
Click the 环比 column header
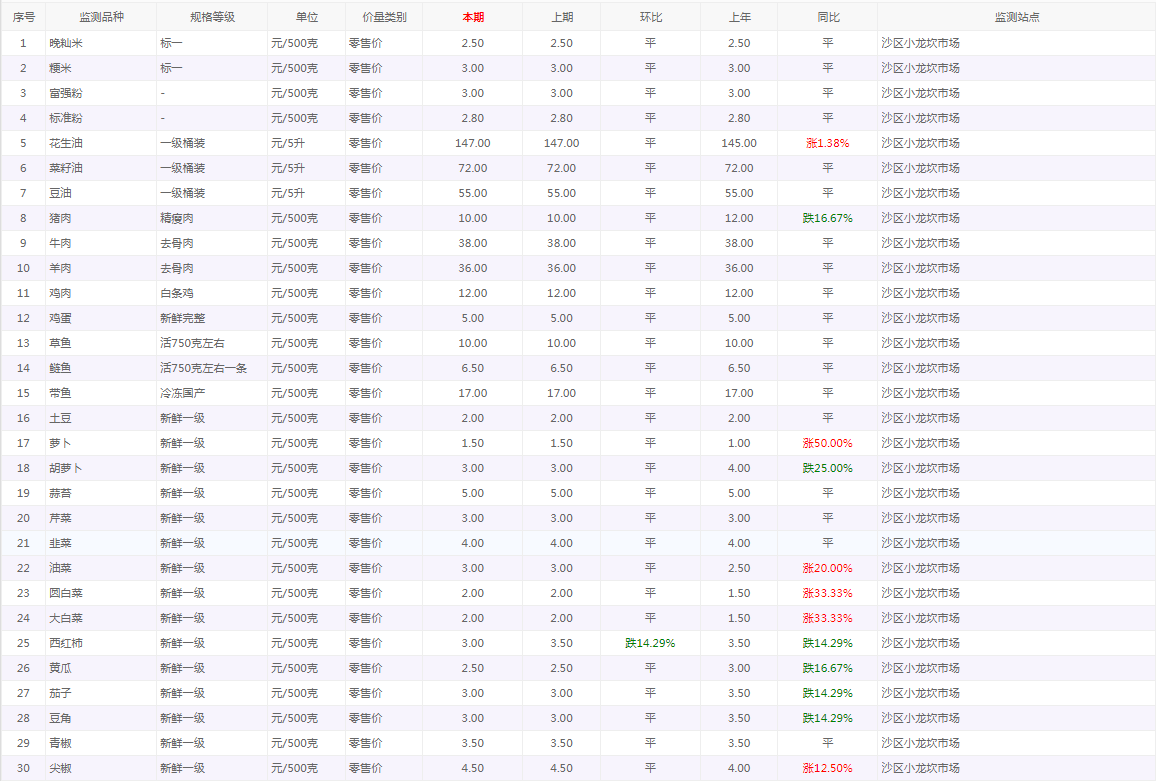pyautogui.click(x=650, y=17)
